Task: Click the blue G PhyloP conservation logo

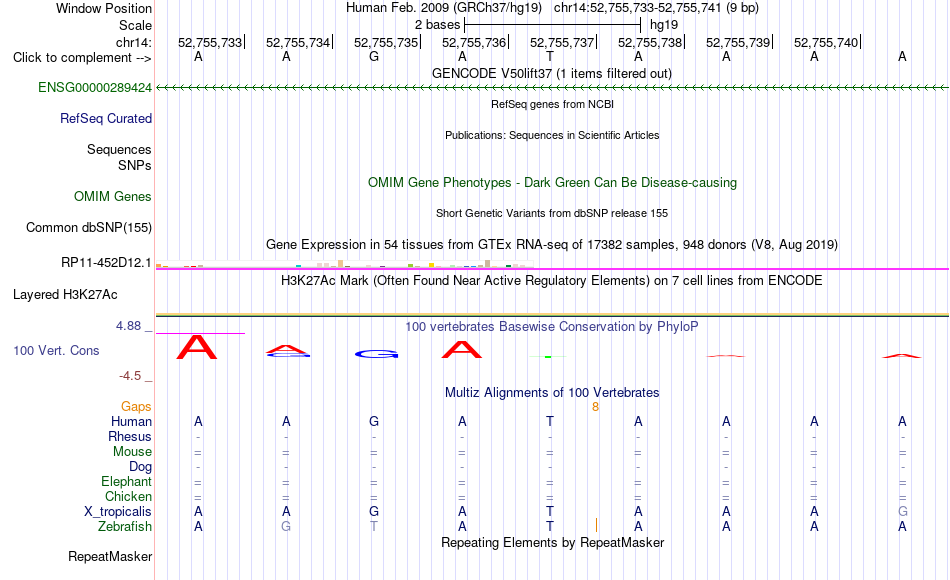Action: pos(376,354)
